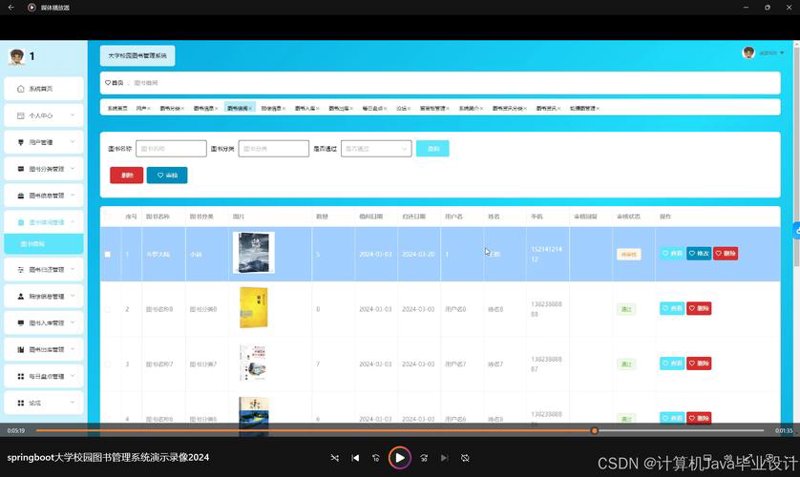Open the admin account dropdown arrow
This screenshot has height=477, width=800.
782,53
